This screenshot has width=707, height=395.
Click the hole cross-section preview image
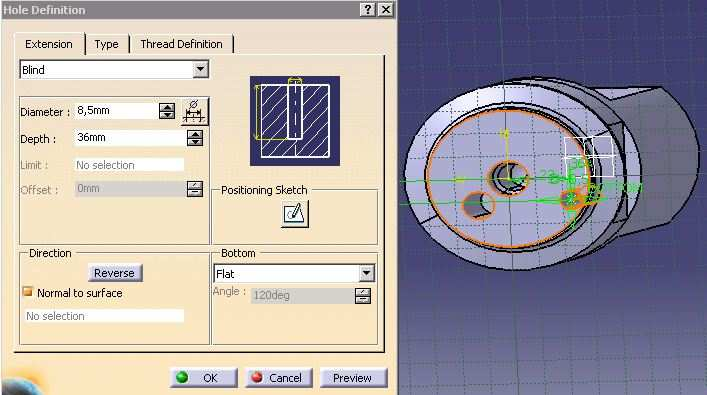click(x=295, y=121)
